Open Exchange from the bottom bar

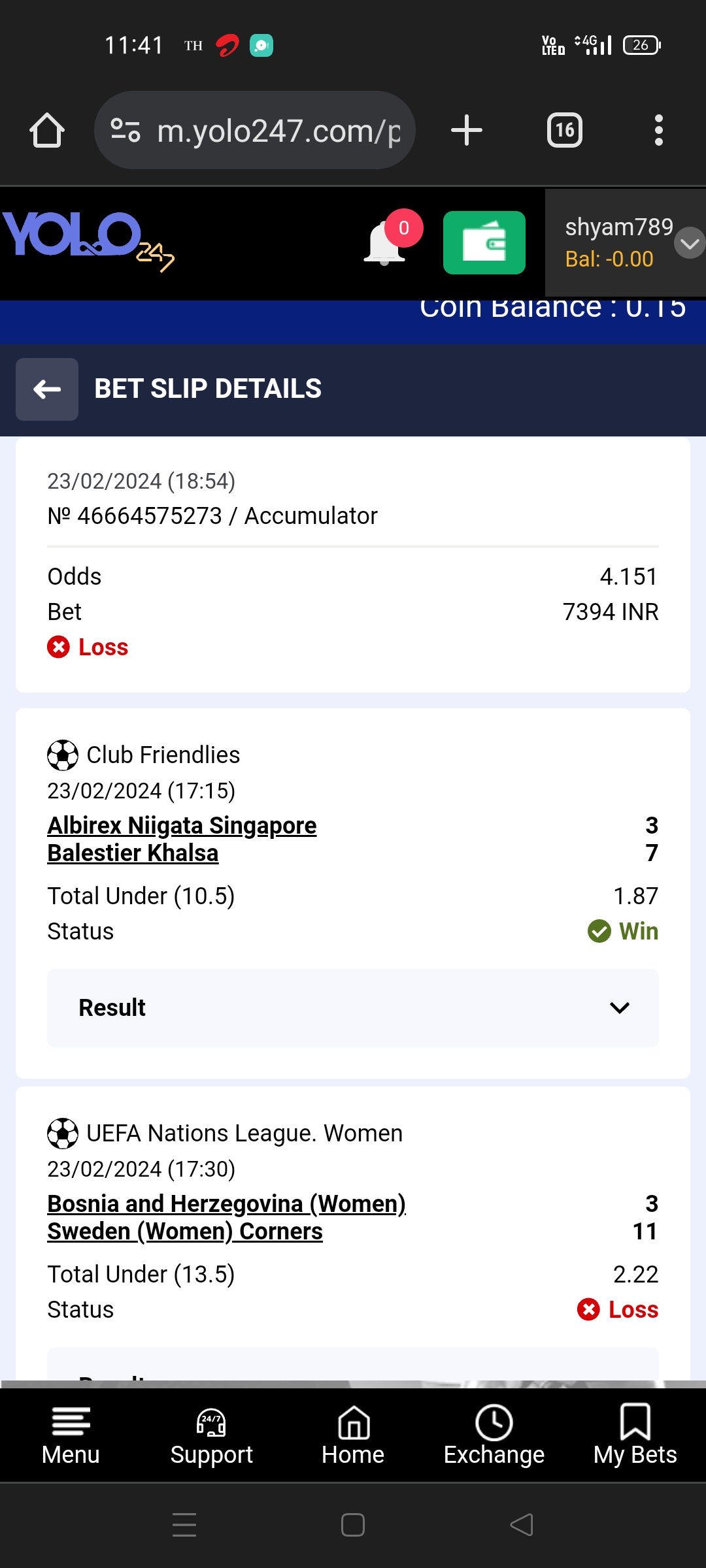tap(494, 1435)
